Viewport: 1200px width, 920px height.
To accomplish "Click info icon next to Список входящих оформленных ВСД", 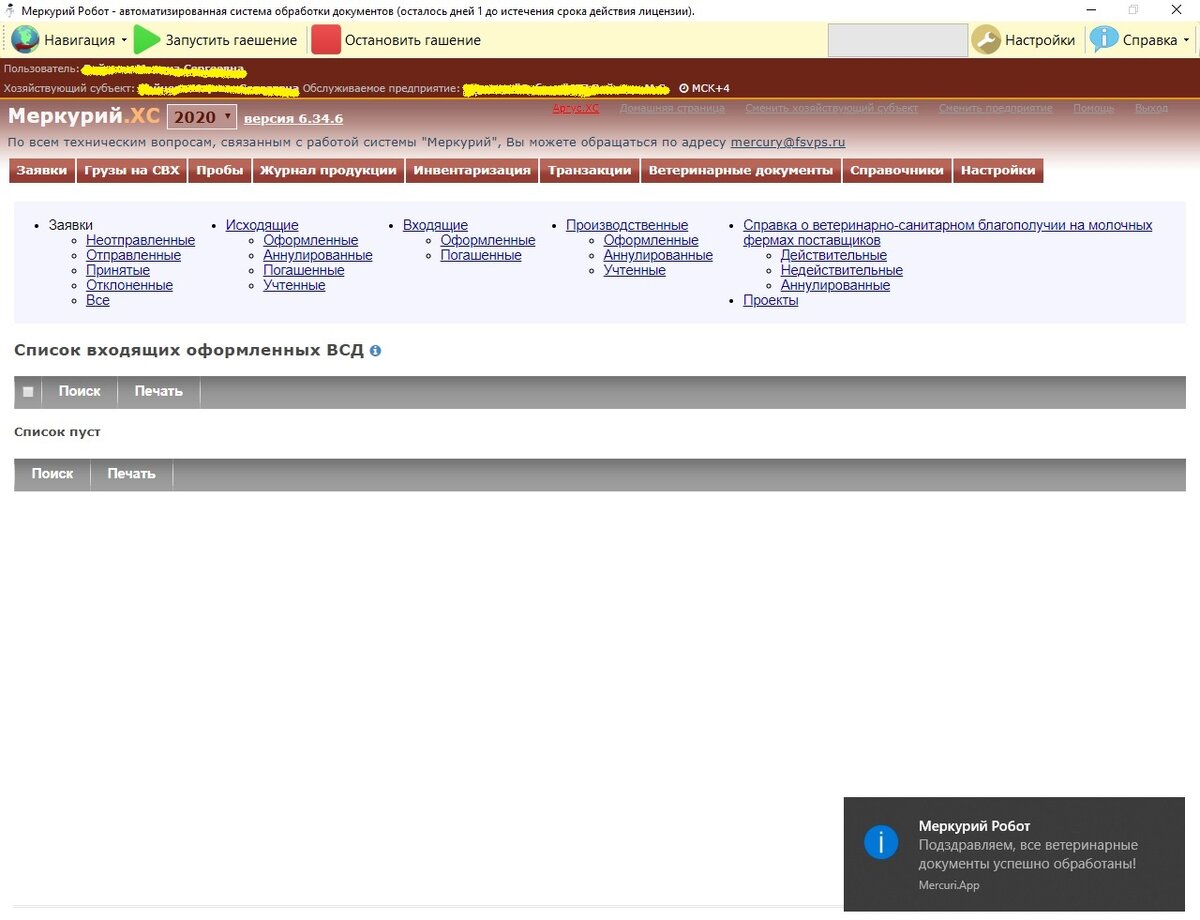I will click(375, 351).
